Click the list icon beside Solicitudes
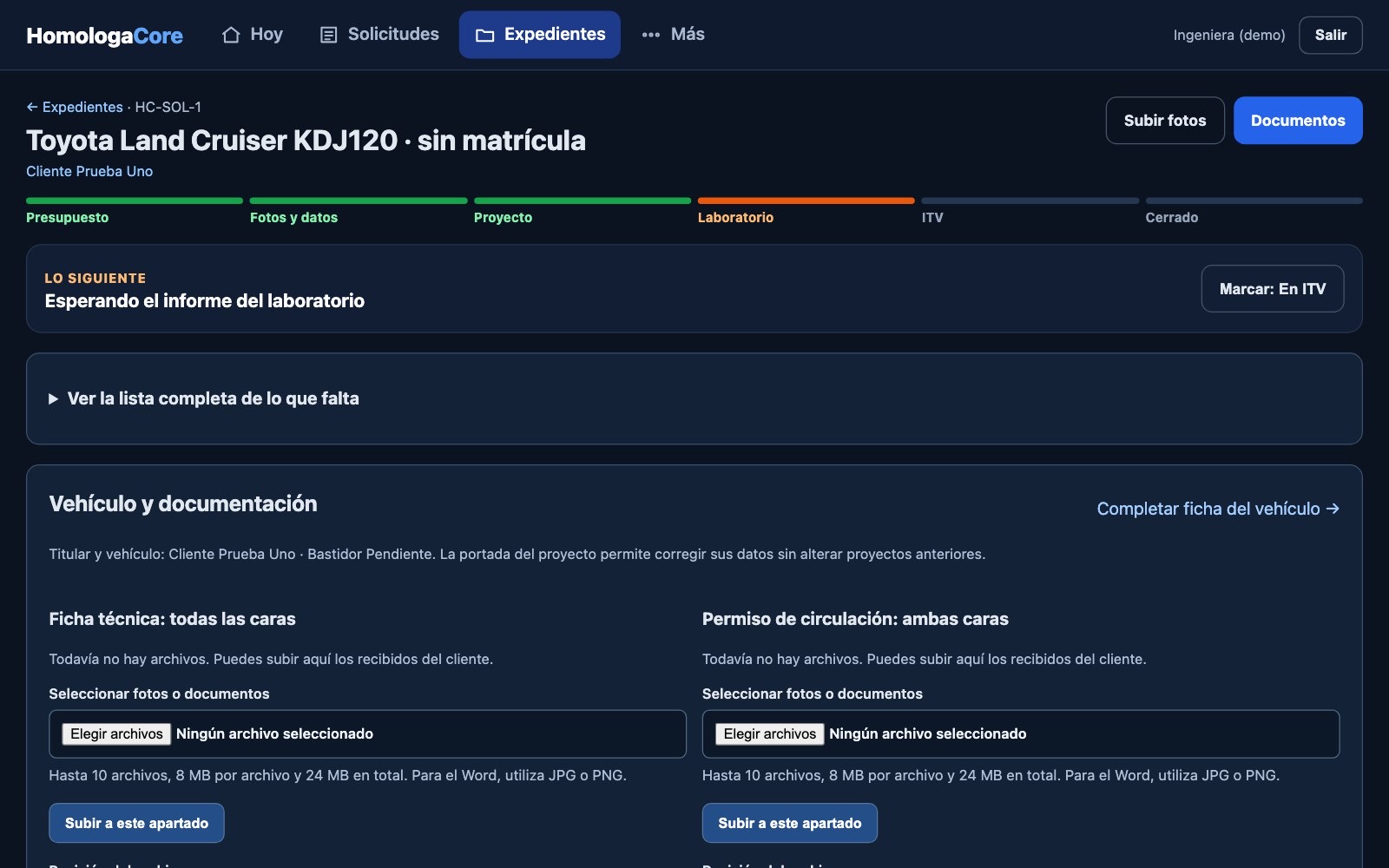Image resolution: width=1389 pixels, height=868 pixels. point(328,35)
